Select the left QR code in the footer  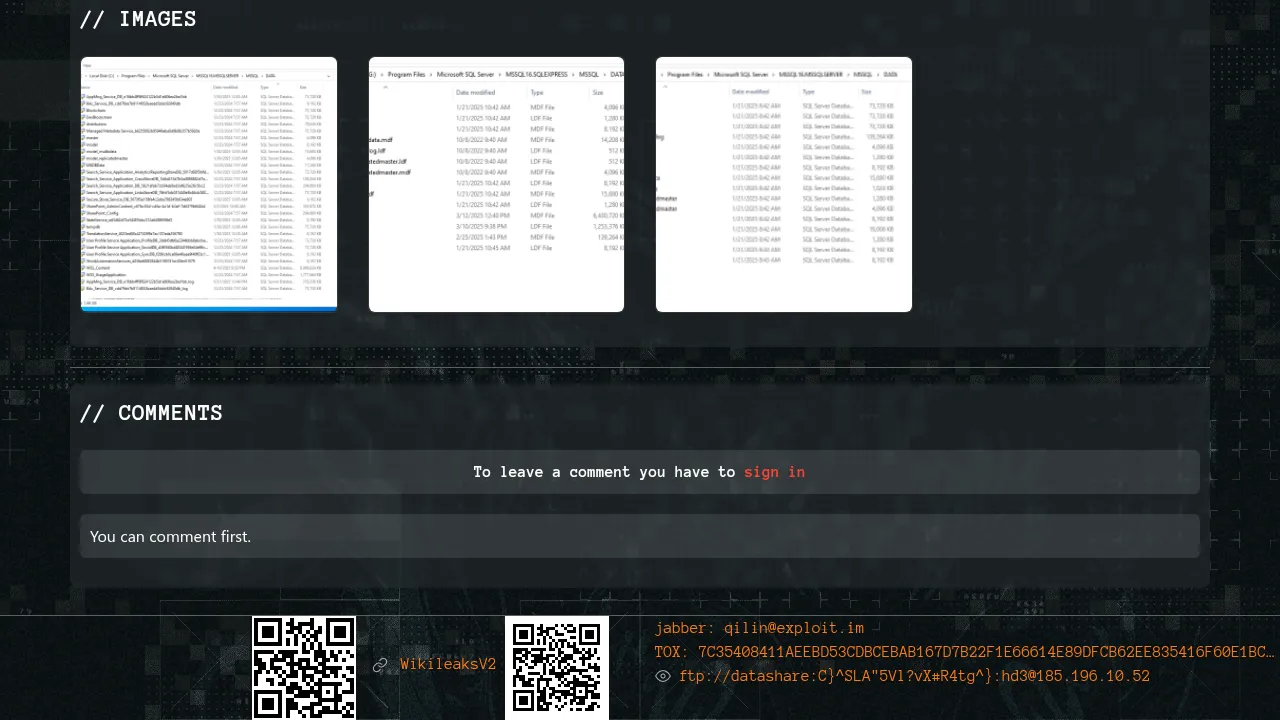point(304,668)
